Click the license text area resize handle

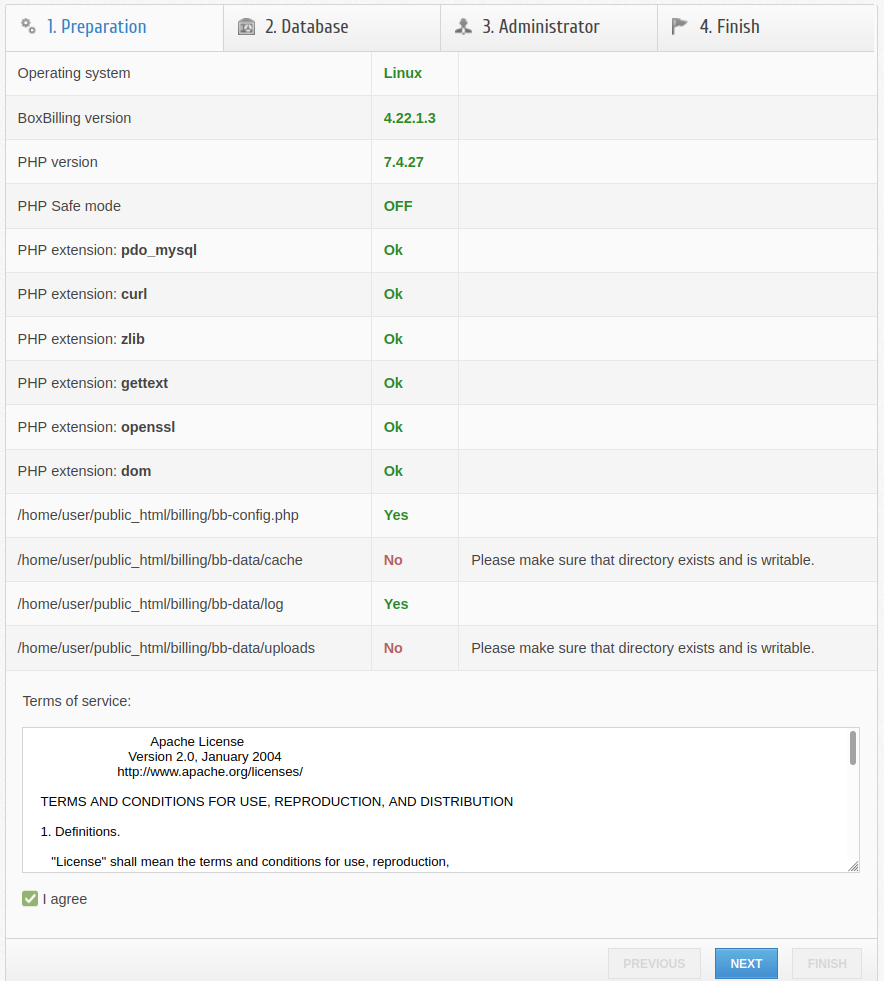(x=853, y=866)
